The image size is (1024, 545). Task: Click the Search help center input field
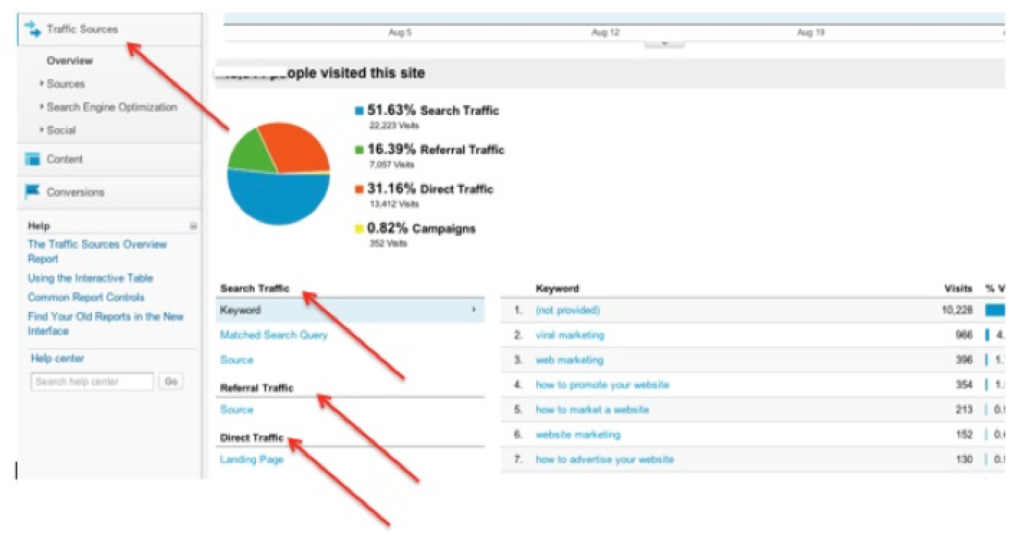pyautogui.click(x=92, y=381)
